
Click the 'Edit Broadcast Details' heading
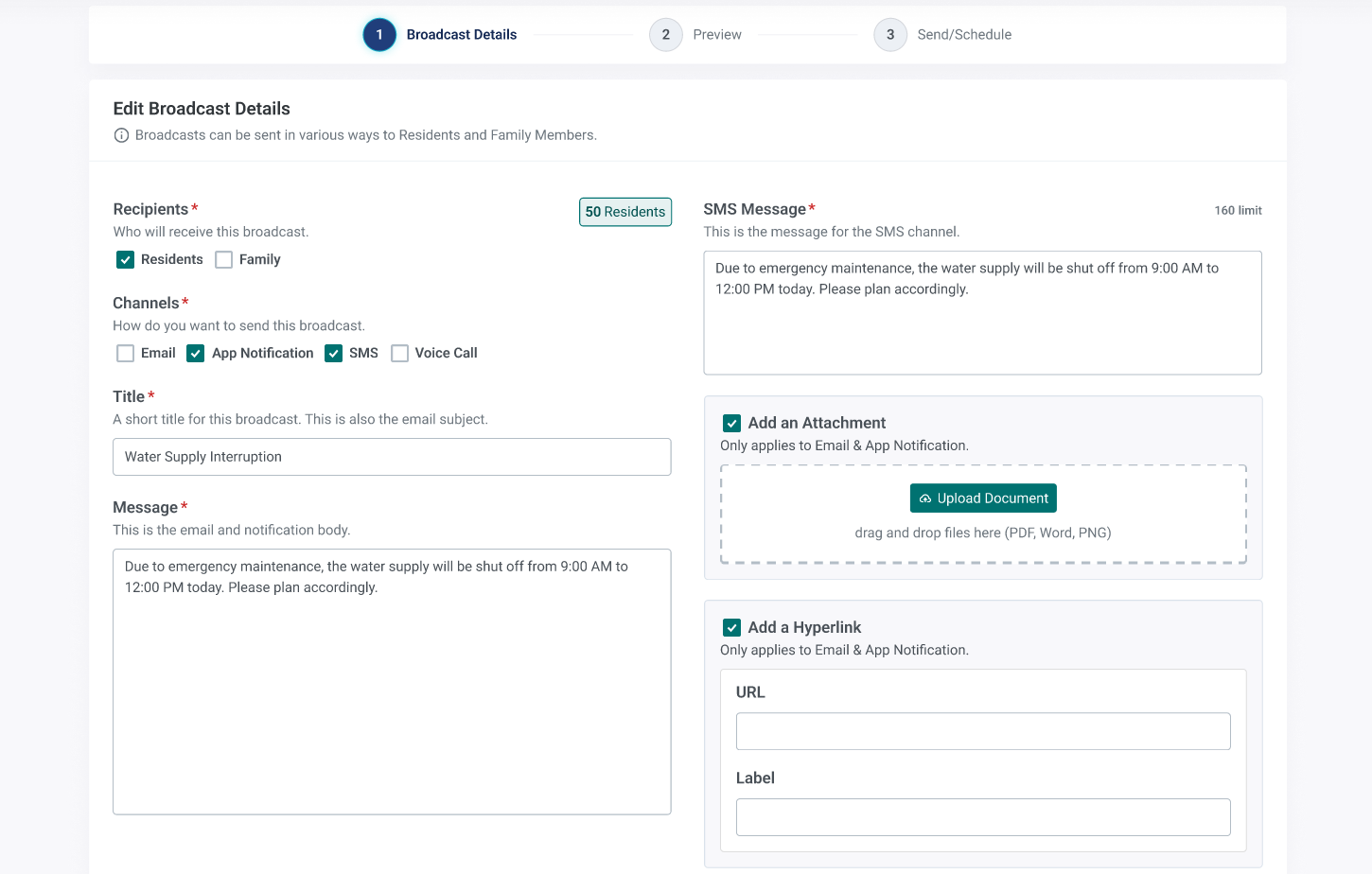tap(202, 109)
